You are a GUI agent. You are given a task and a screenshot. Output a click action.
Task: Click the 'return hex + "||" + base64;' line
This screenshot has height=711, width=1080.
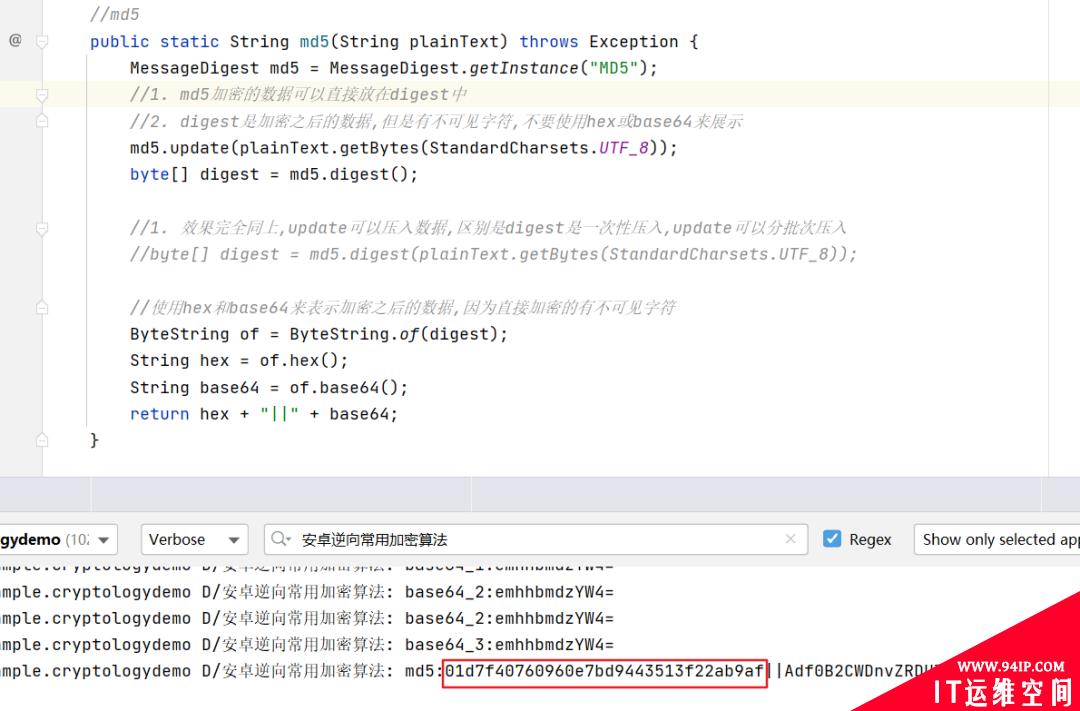(x=264, y=415)
